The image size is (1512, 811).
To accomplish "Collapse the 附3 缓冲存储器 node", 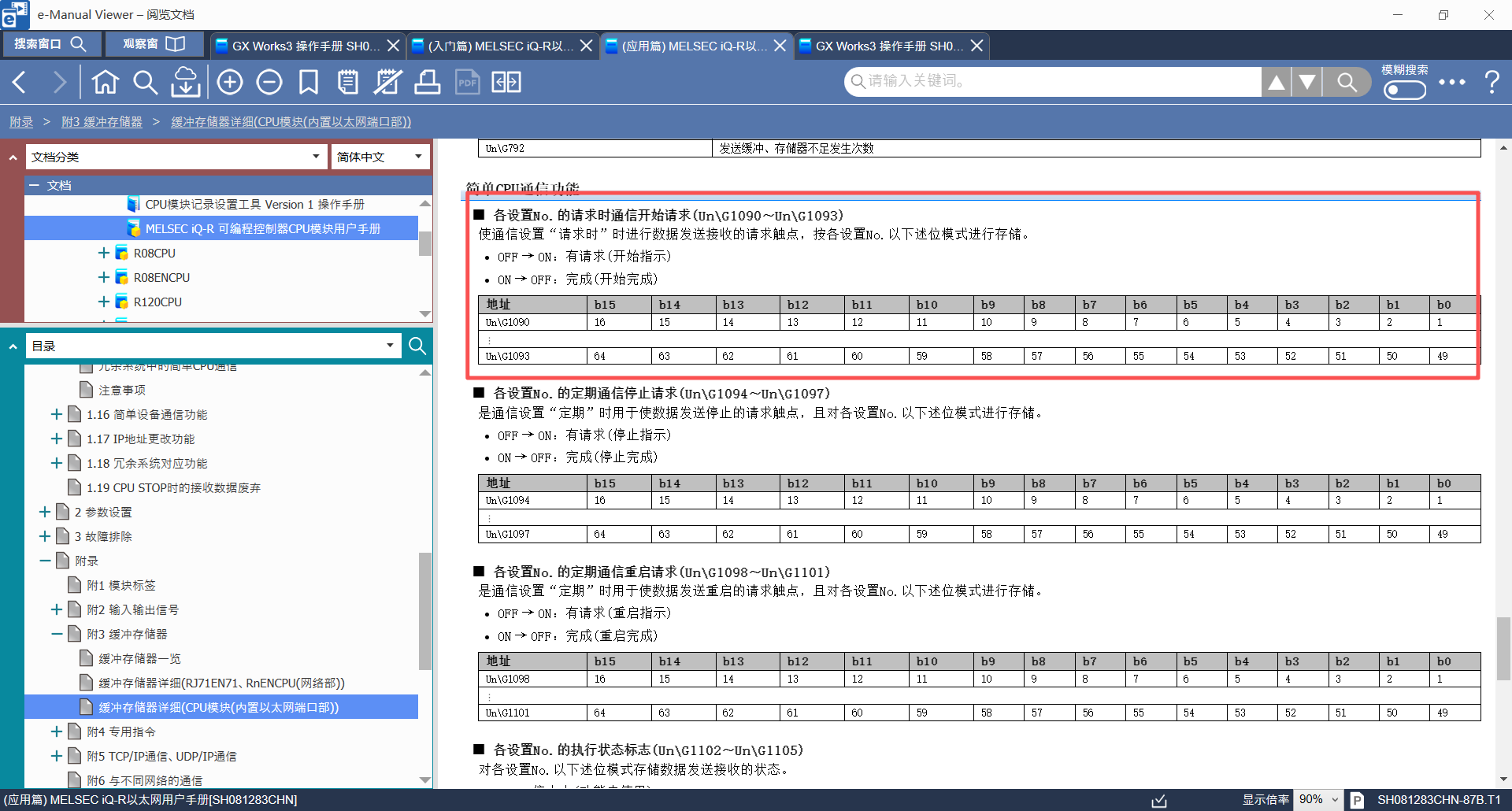I will click(x=57, y=634).
